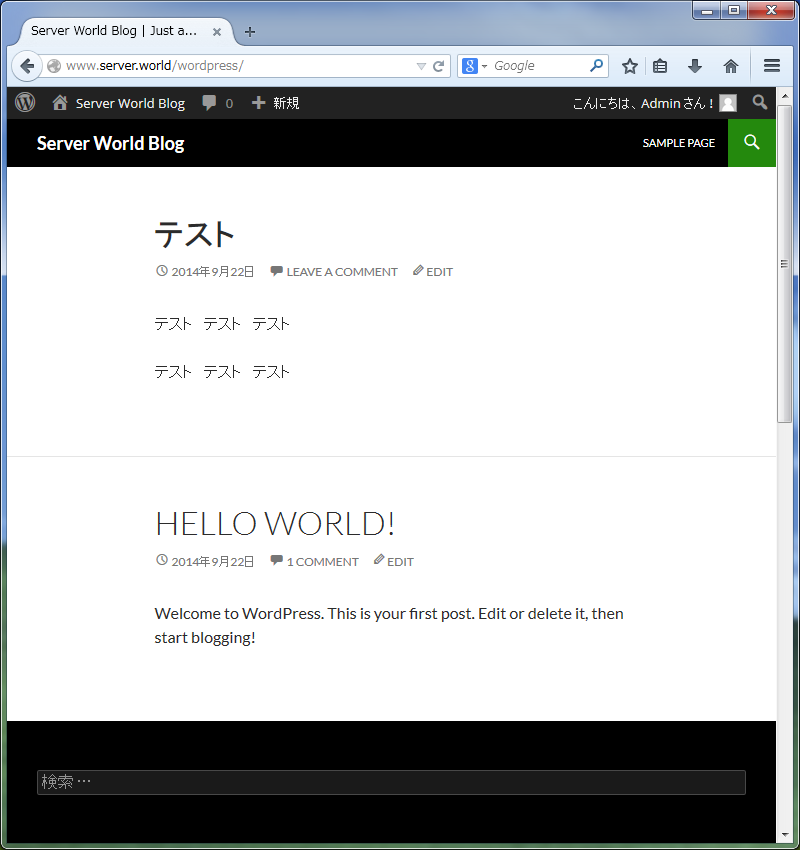This screenshot has height=850, width=800.
Task: Go to the browser Home icon
Action: [731, 66]
